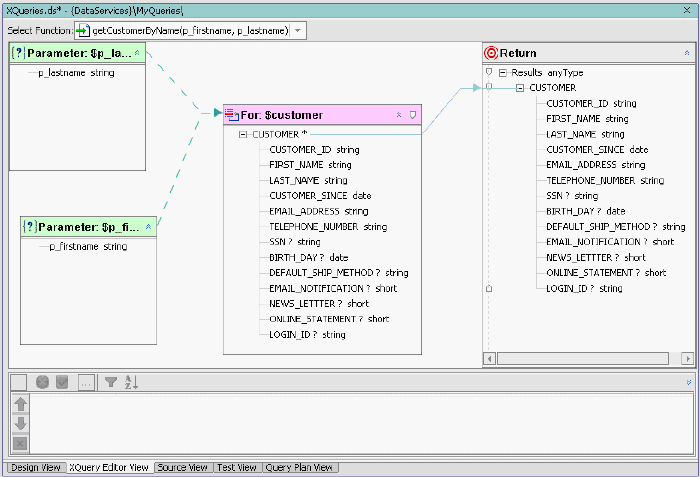Collapse the Results anyType tree node
Screen dimensions: 700x477
(503, 73)
